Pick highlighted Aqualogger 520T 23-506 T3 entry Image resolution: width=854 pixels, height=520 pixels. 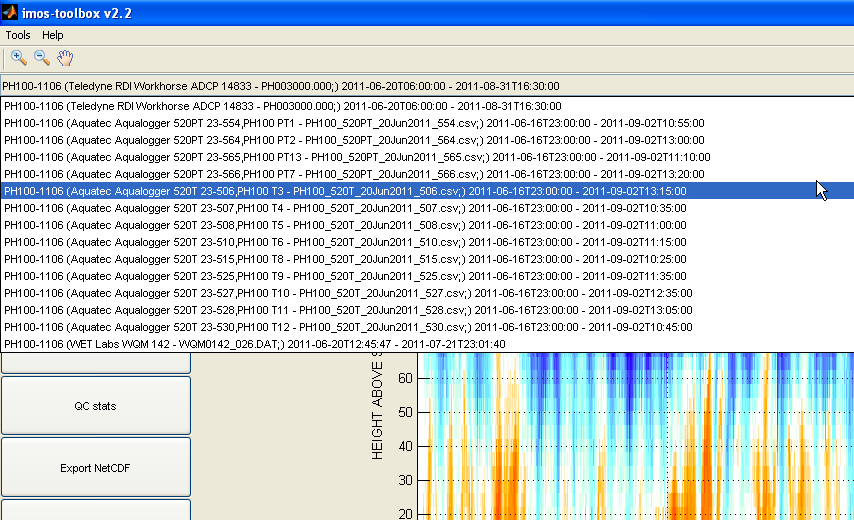pos(427,191)
